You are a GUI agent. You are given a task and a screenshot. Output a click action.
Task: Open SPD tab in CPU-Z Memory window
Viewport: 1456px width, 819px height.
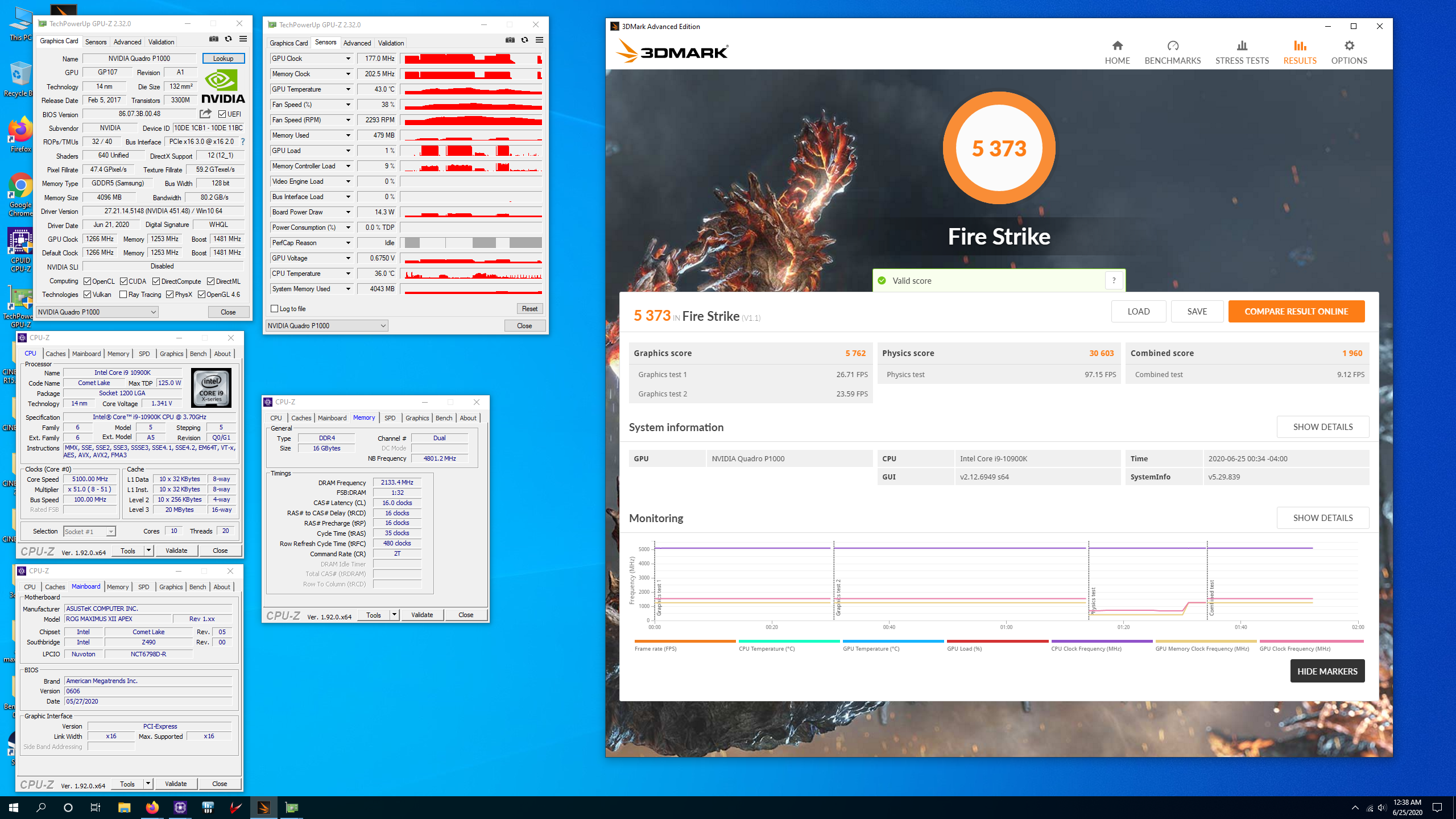click(x=390, y=418)
